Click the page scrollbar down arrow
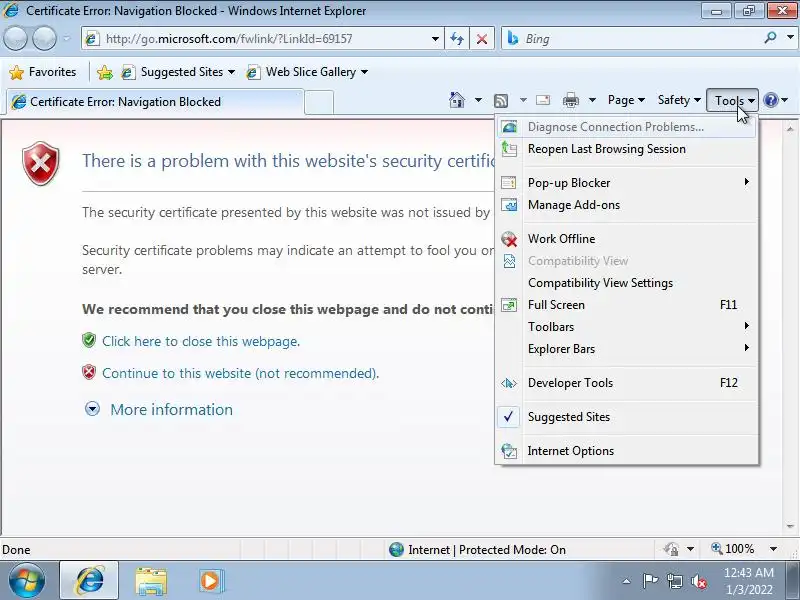Screen dimensions: 800x600 [x=790, y=526]
